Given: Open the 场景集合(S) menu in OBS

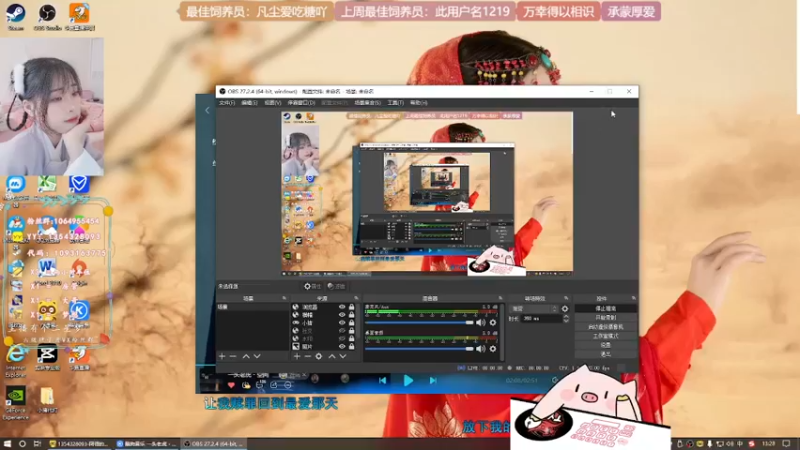Looking at the screenshot, I should click(367, 103).
